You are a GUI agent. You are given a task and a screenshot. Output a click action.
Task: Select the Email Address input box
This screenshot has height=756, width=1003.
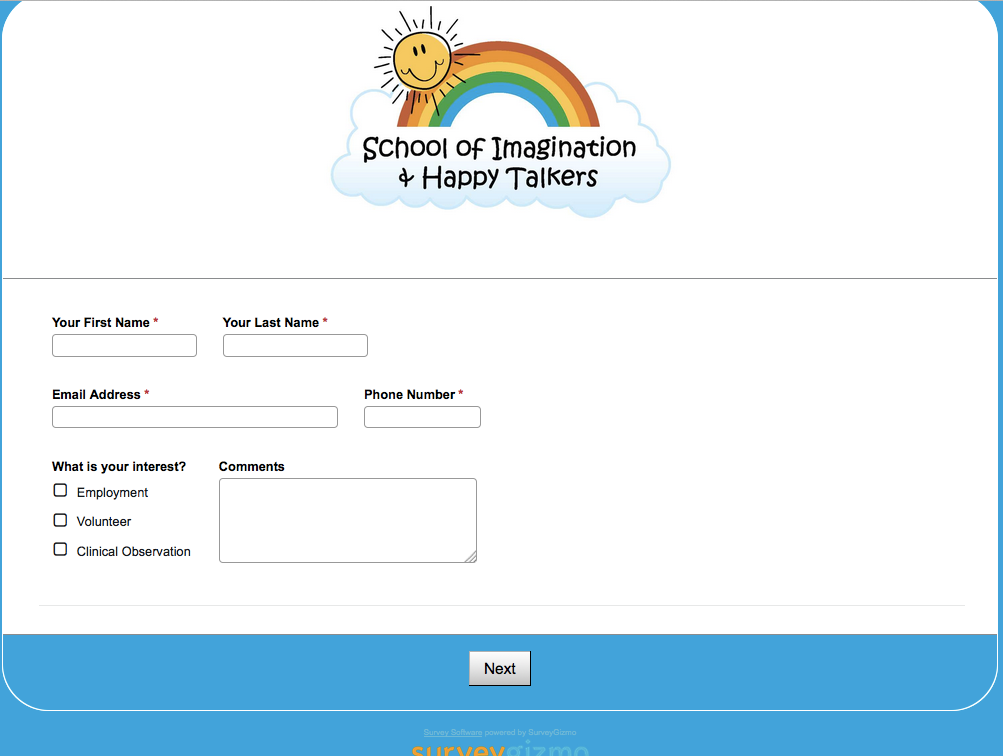[x=195, y=417]
